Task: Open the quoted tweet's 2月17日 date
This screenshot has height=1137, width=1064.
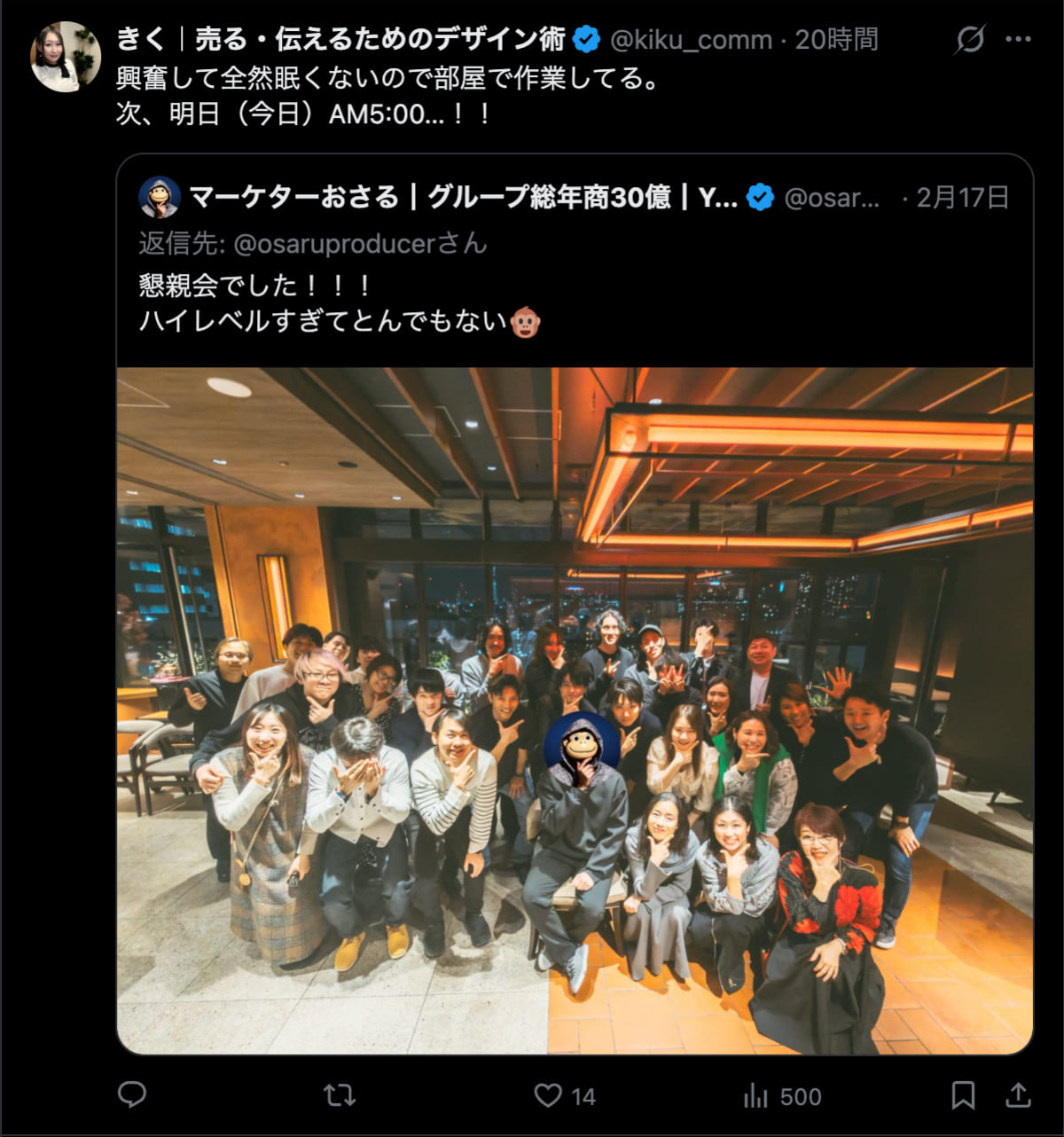Action: (x=962, y=197)
